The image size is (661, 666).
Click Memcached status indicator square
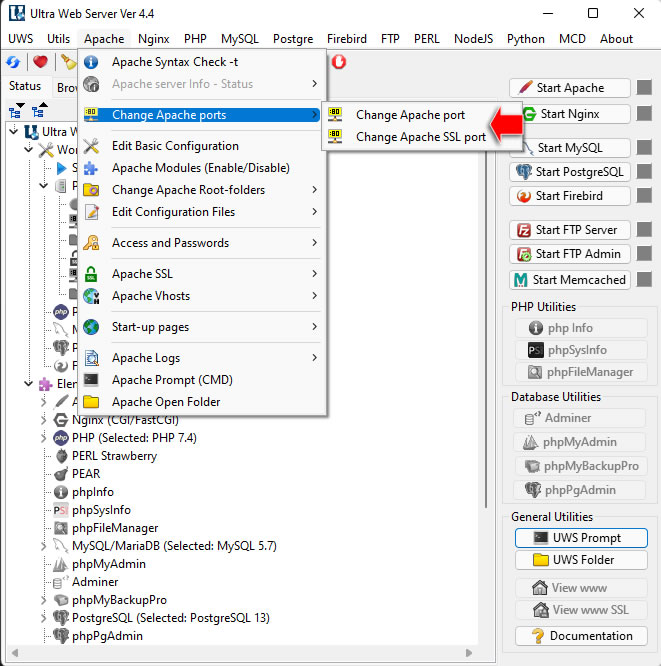coord(644,280)
